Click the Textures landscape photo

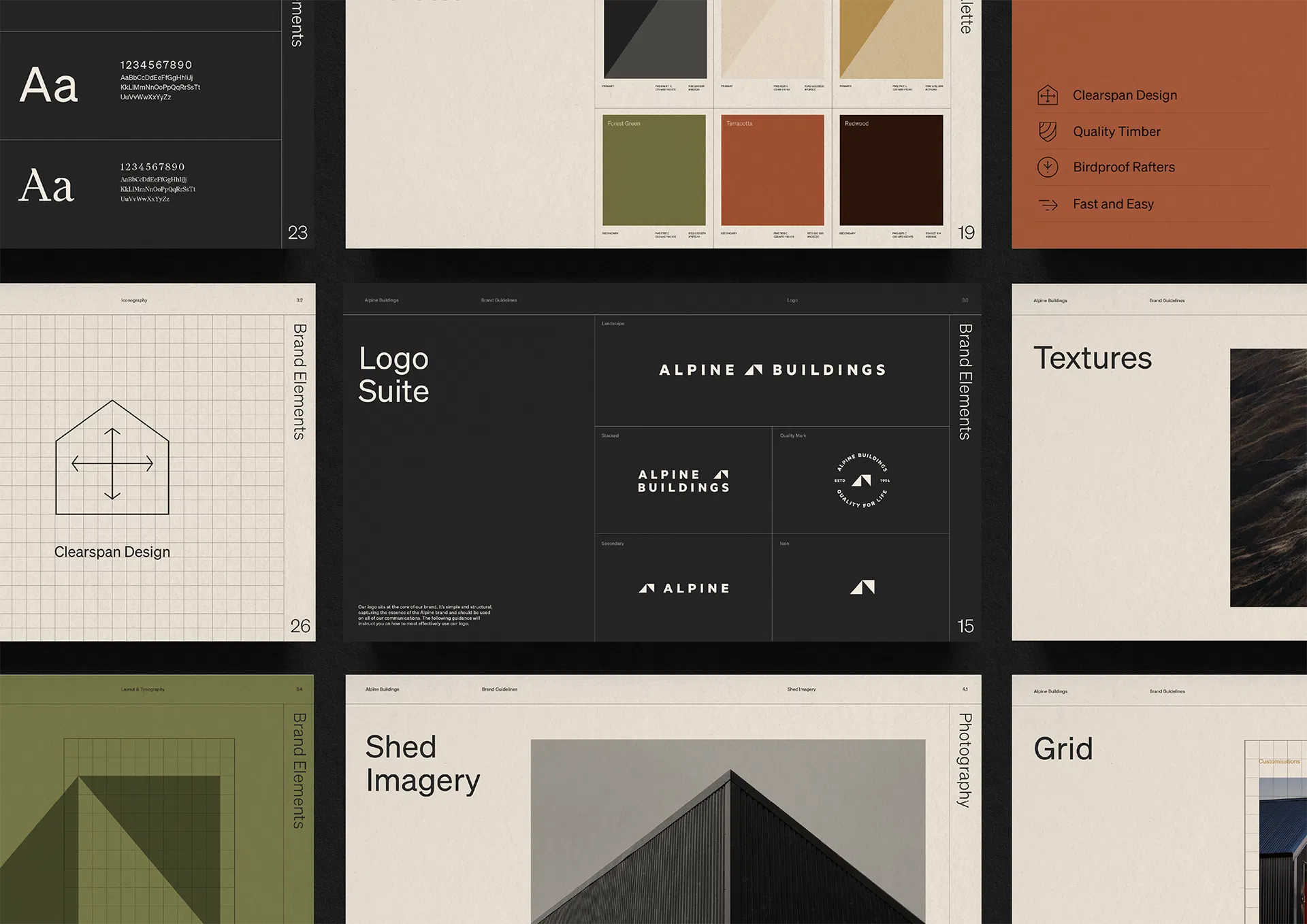tap(1268, 478)
